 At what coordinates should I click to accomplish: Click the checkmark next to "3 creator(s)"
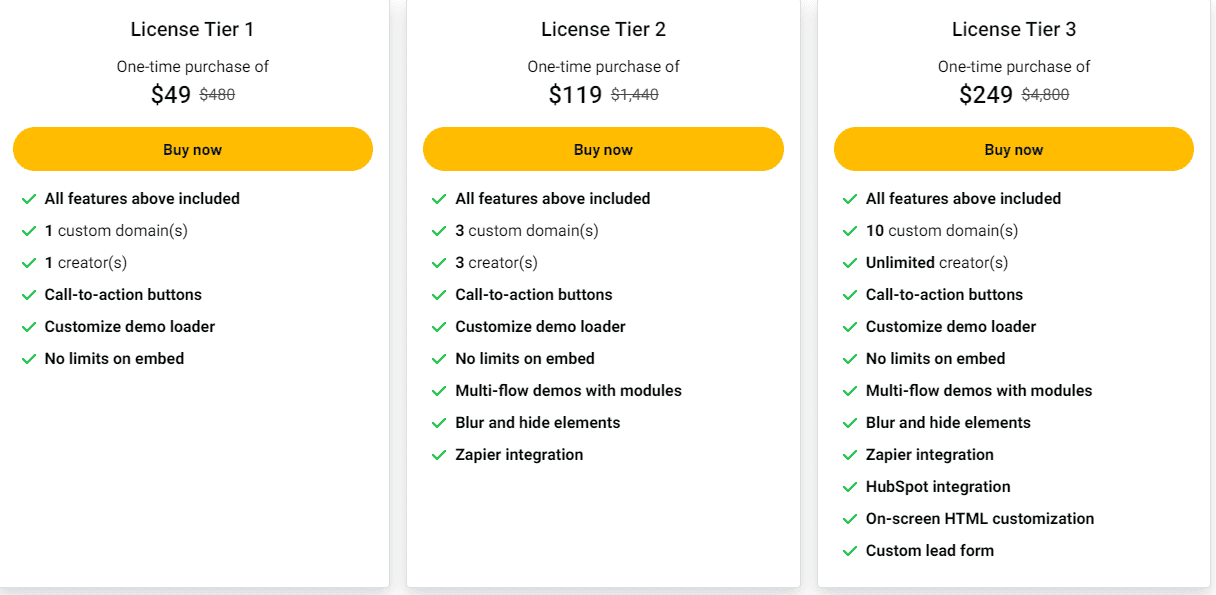[439, 262]
